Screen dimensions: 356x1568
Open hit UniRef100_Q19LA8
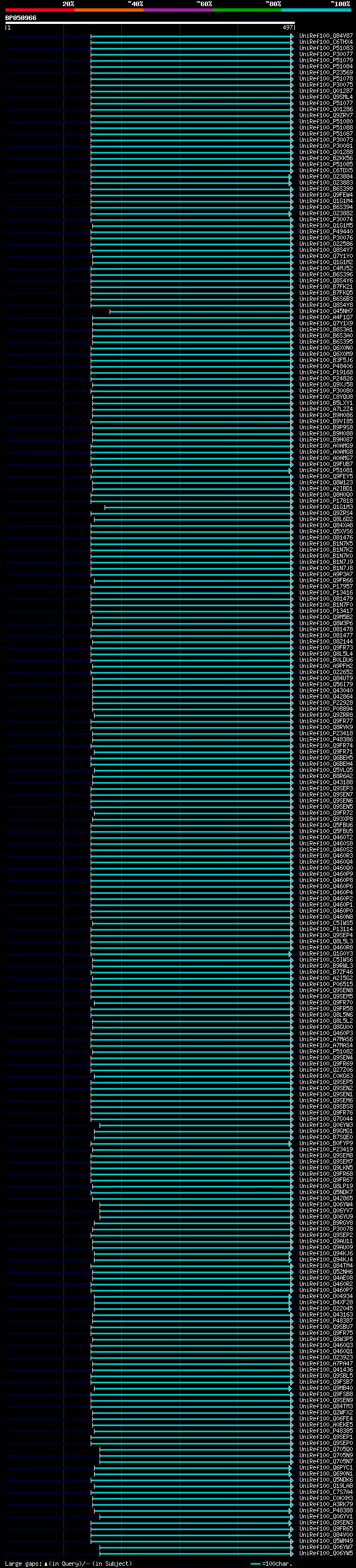pos(325,1486)
